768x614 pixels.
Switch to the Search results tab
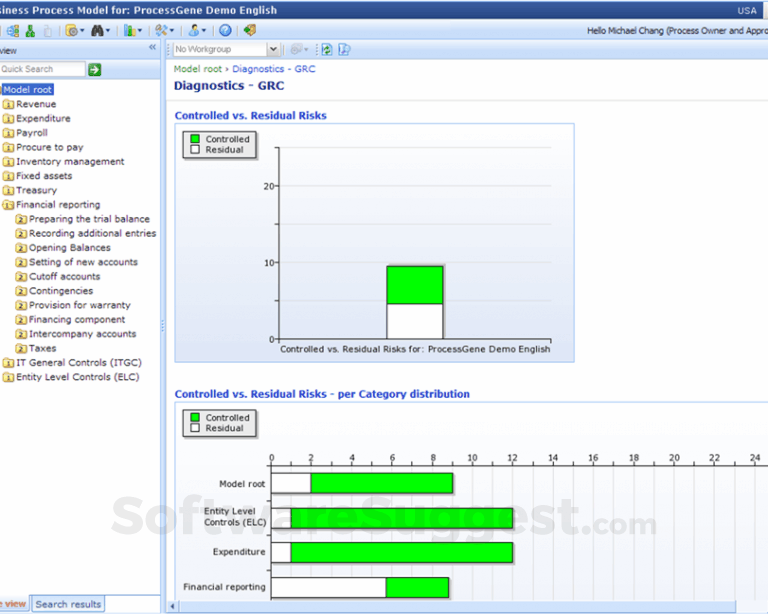(68, 604)
